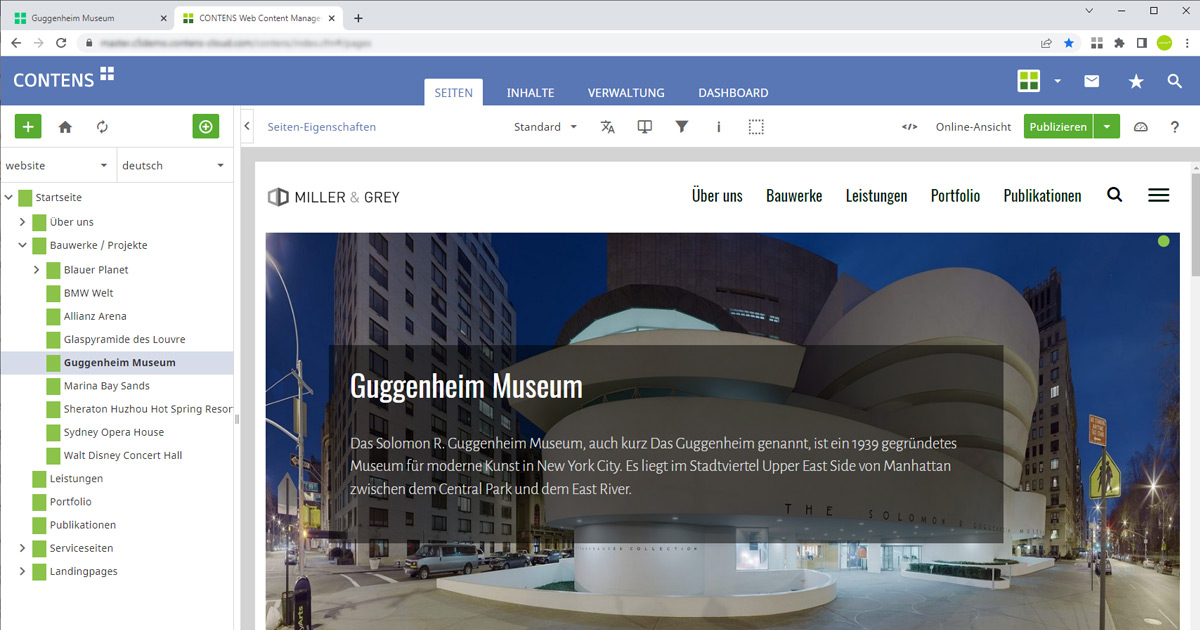Select Glaspyramide des Louvre page
1200x630 pixels.
pyautogui.click(x=124, y=339)
